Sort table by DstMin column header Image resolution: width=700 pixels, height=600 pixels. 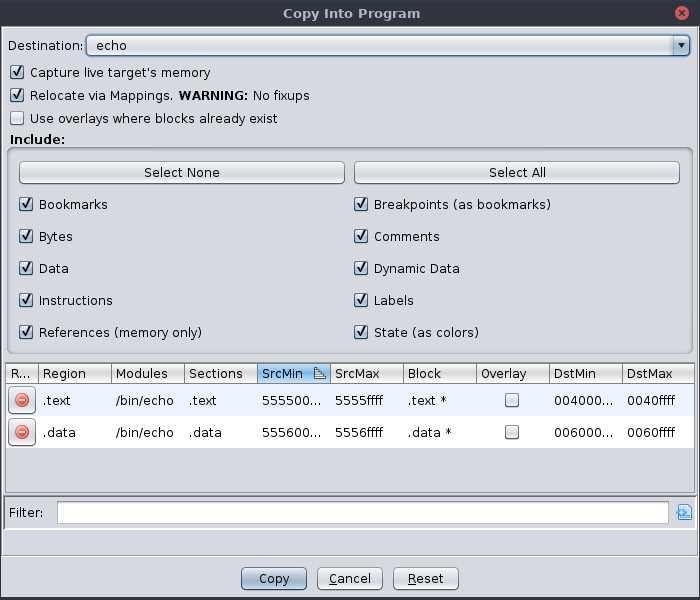[x=583, y=373]
